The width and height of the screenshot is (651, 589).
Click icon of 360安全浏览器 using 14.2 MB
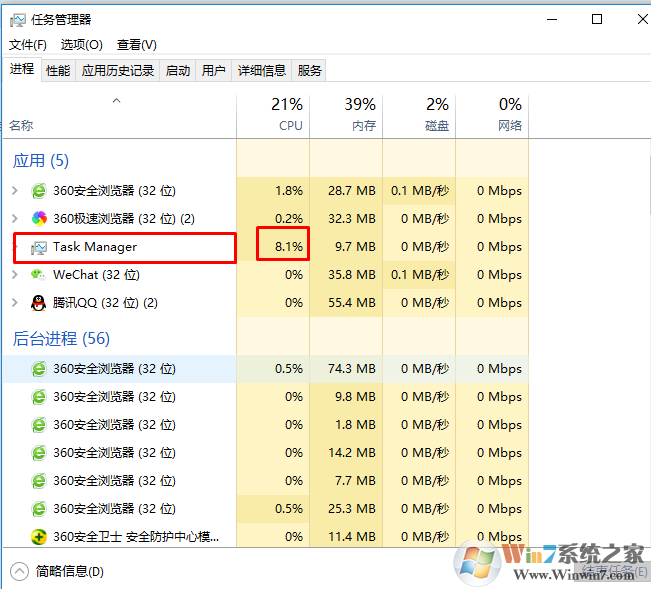tap(39, 453)
